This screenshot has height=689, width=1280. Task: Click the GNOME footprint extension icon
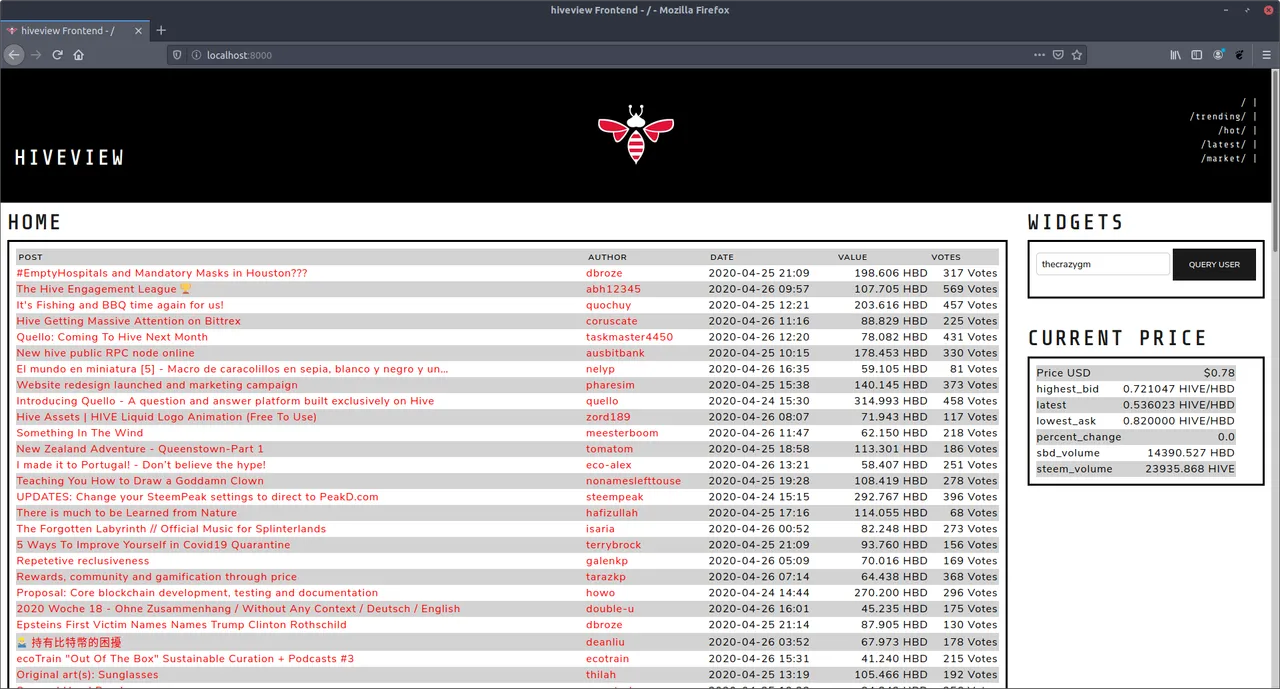click(1239, 55)
